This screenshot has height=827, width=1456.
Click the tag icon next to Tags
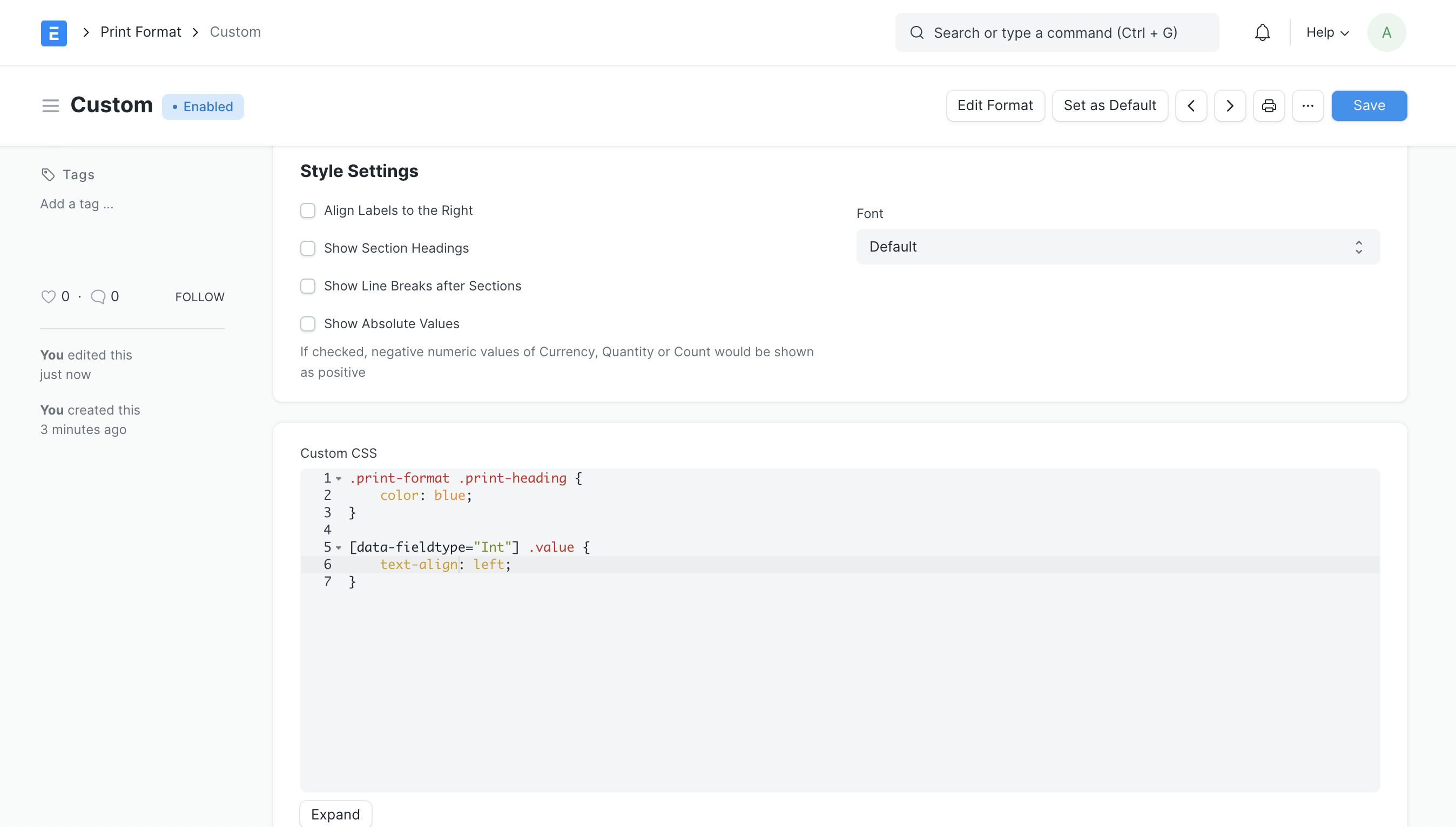point(48,174)
